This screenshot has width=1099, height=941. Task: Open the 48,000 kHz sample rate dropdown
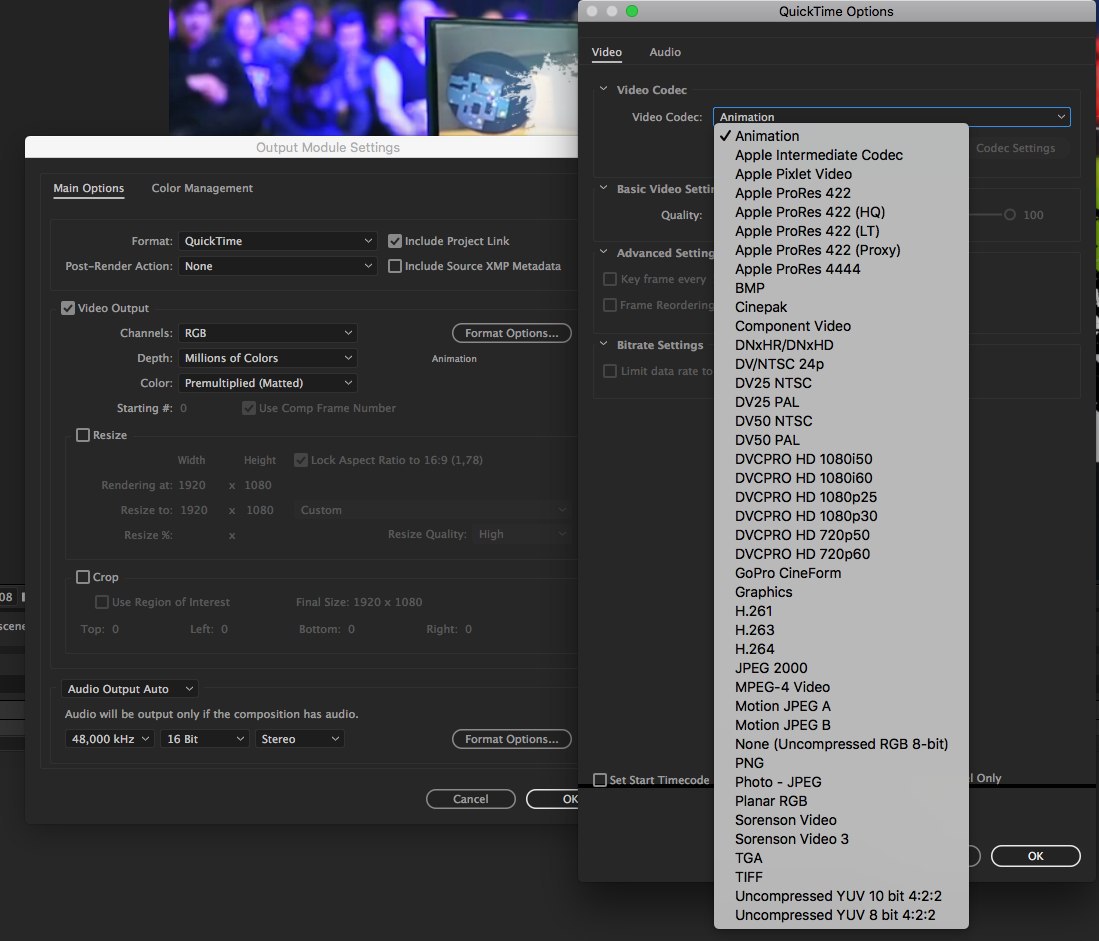(110, 739)
